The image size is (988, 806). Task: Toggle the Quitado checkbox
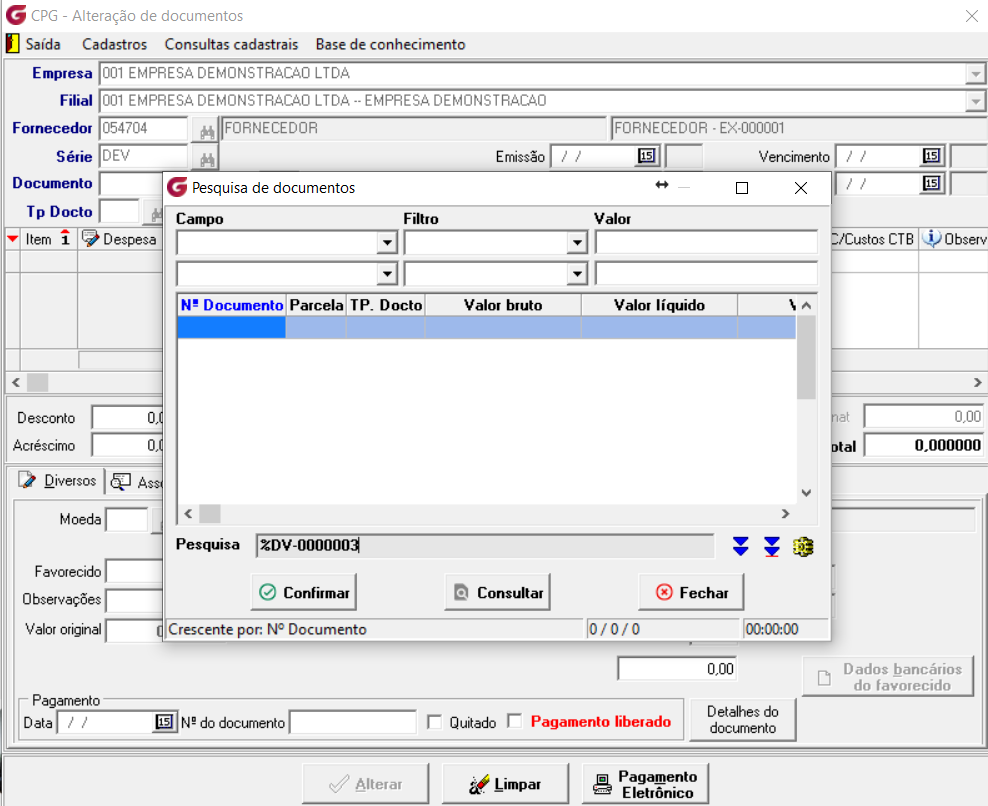click(x=434, y=722)
